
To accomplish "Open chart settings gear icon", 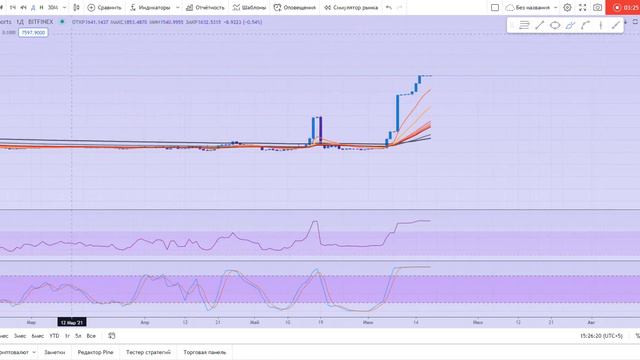I will 567,7.
